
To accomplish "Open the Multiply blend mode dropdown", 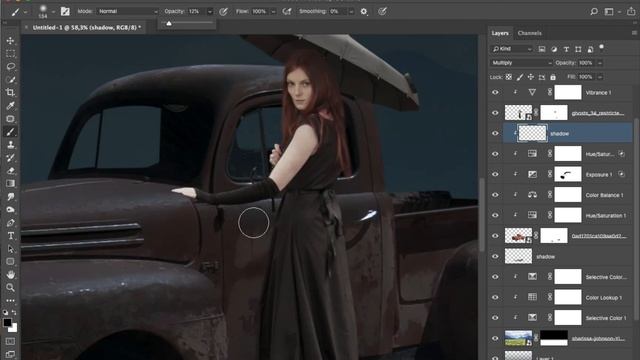I will [x=521, y=63].
